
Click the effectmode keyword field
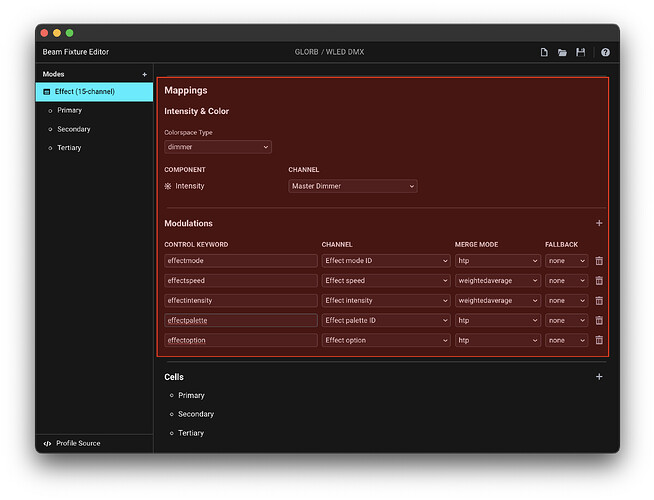[241, 261]
